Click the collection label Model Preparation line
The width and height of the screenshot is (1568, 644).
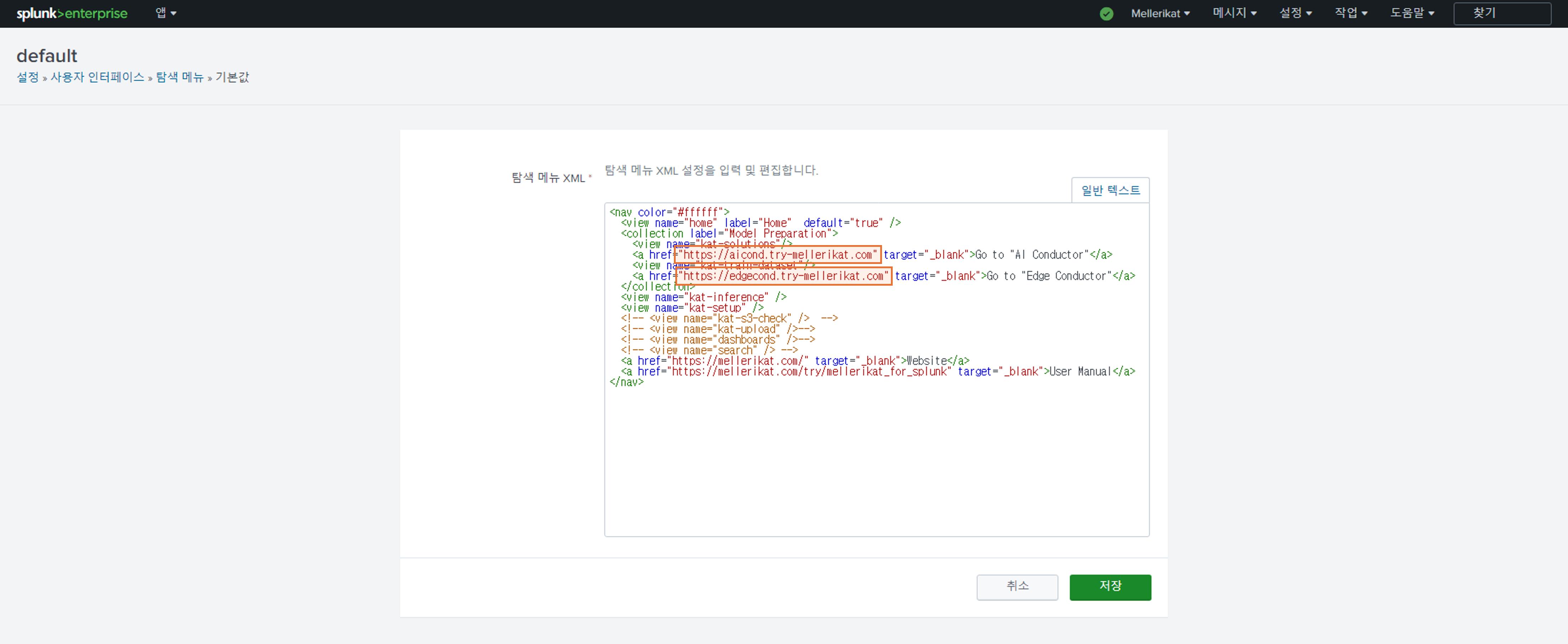pyautogui.click(x=729, y=234)
